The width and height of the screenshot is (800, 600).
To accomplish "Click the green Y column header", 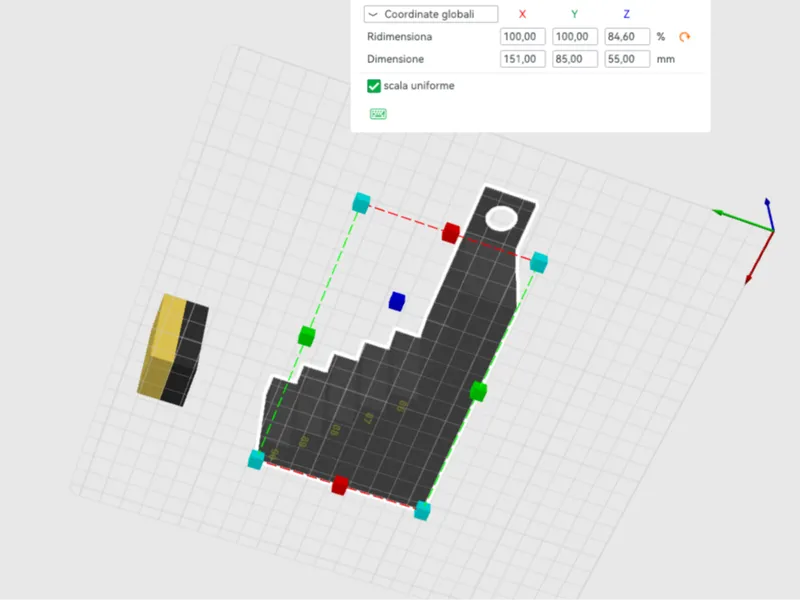I will 574,14.
